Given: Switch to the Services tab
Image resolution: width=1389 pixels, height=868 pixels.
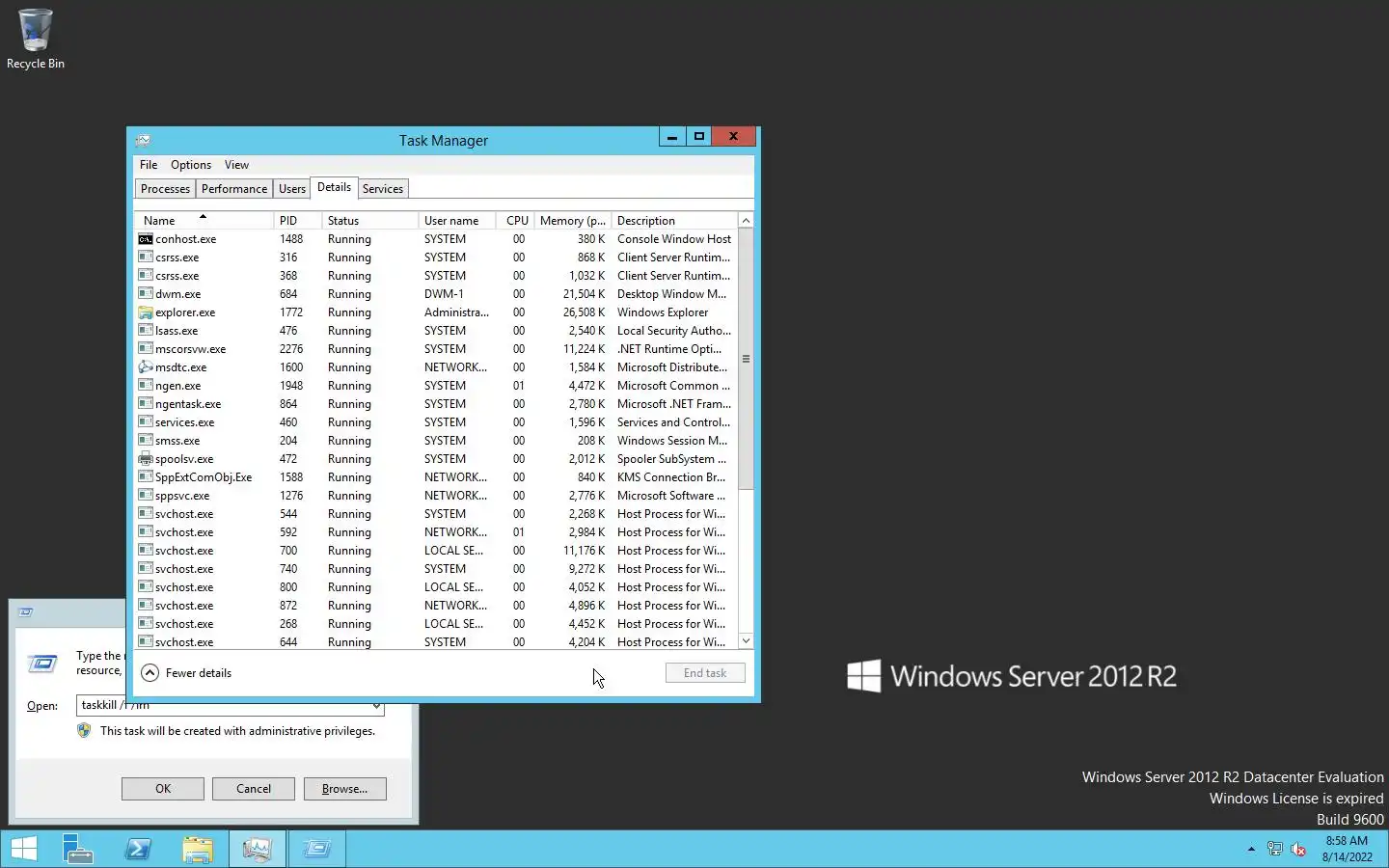Looking at the screenshot, I should coord(383,189).
